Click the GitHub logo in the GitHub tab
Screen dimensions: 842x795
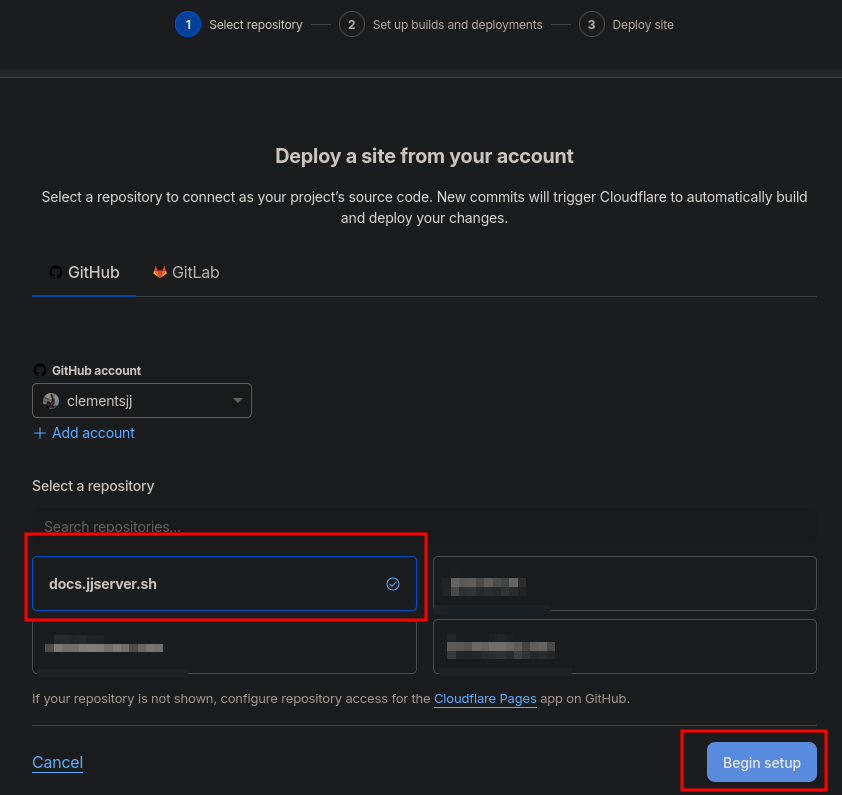click(x=56, y=272)
